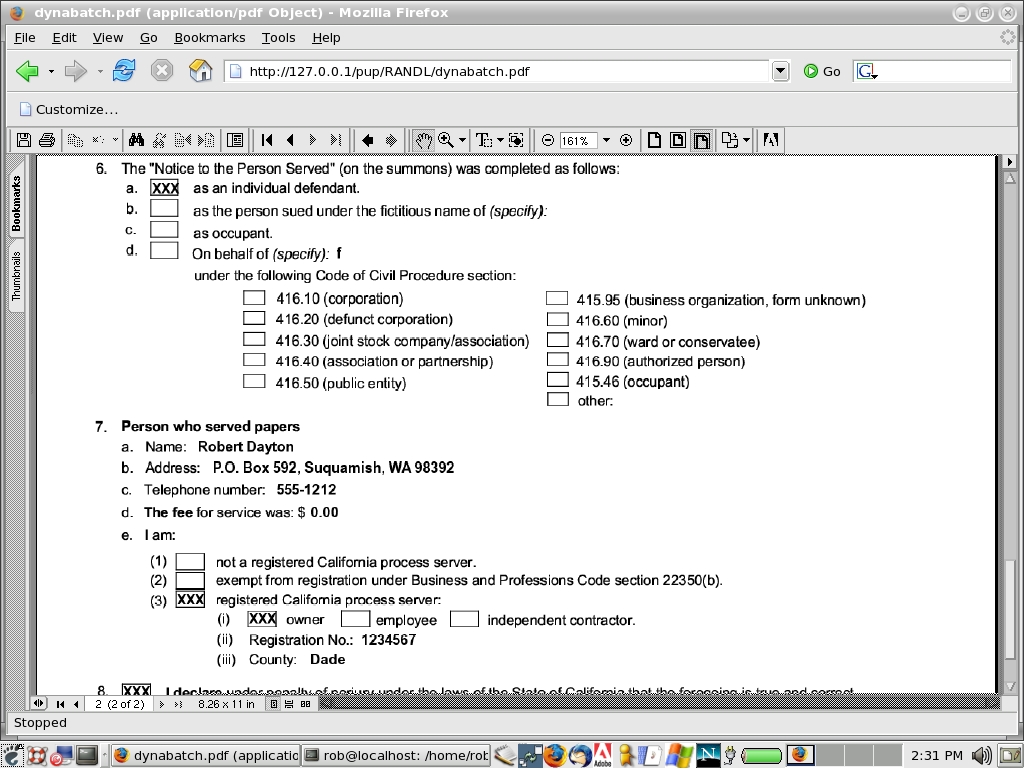This screenshot has width=1024, height=768.
Task: Expand the URL address bar dropdown
Action: pyautogui.click(x=781, y=71)
